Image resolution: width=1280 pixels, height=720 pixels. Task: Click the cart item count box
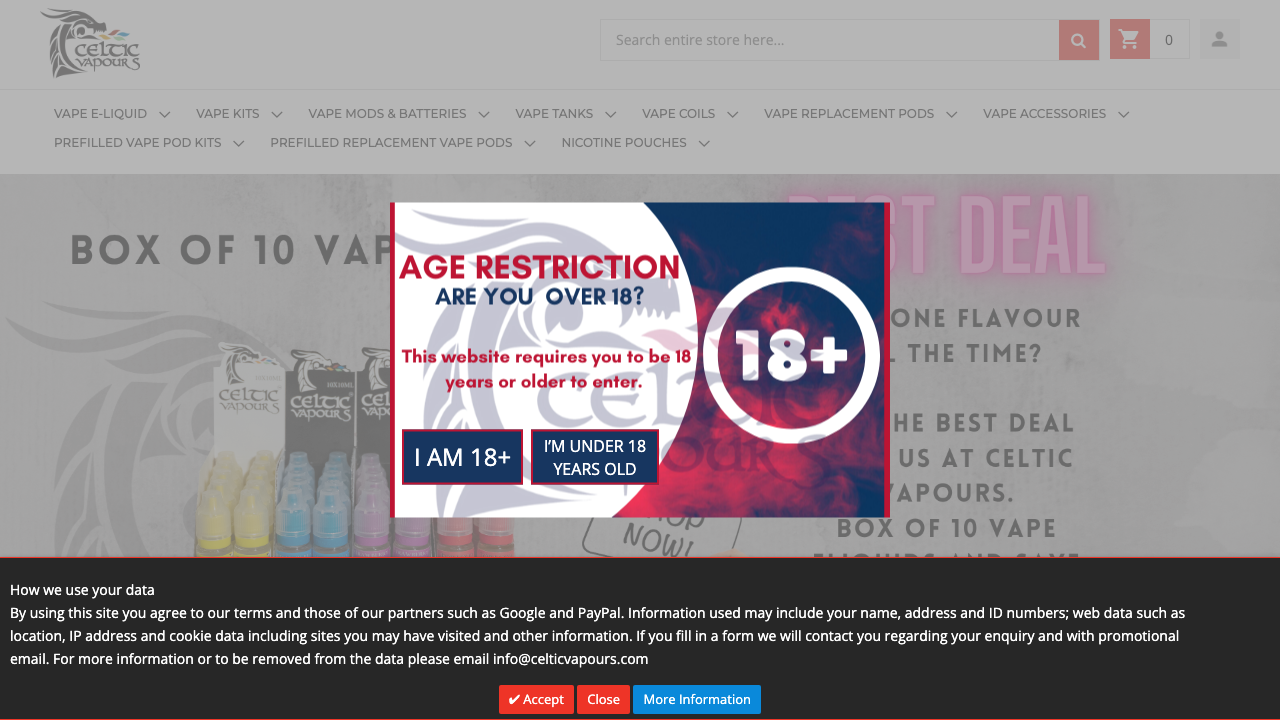tap(1169, 40)
